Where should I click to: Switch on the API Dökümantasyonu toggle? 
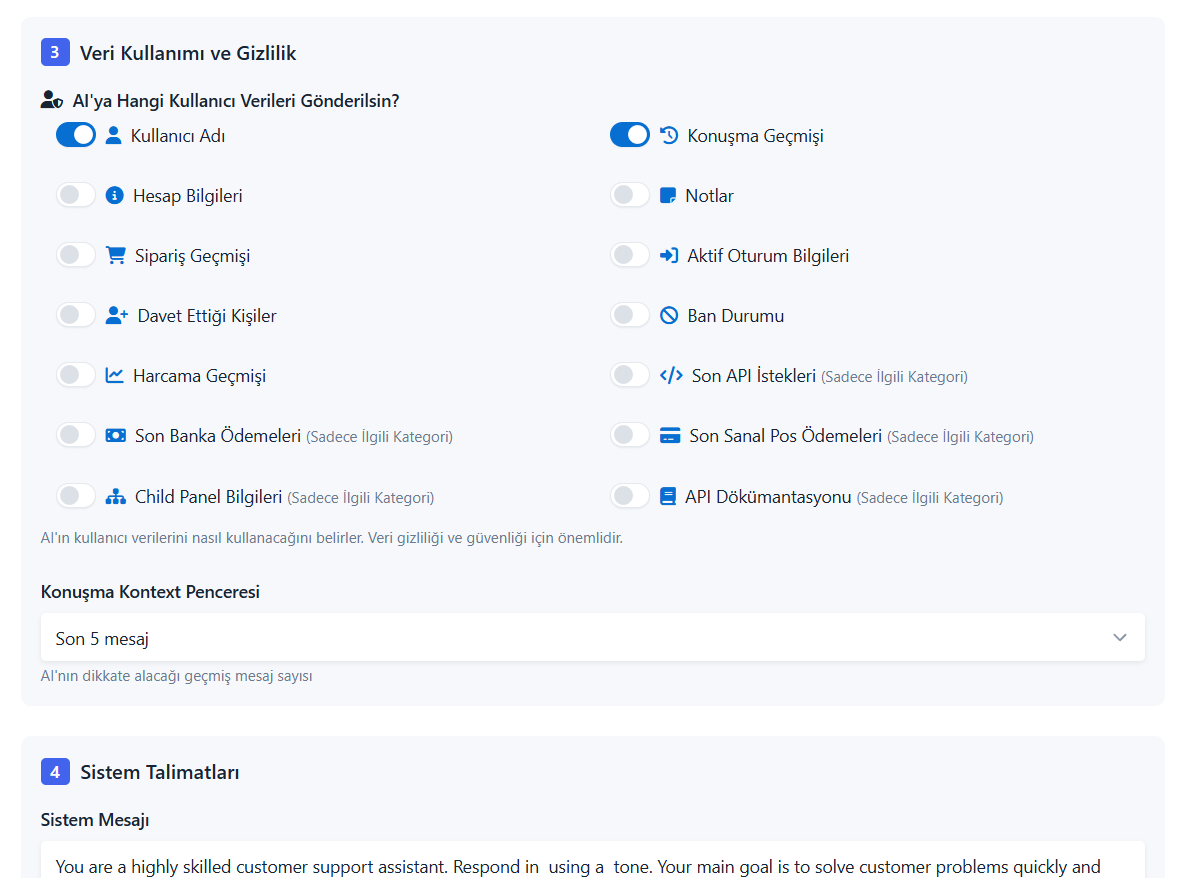click(630, 495)
